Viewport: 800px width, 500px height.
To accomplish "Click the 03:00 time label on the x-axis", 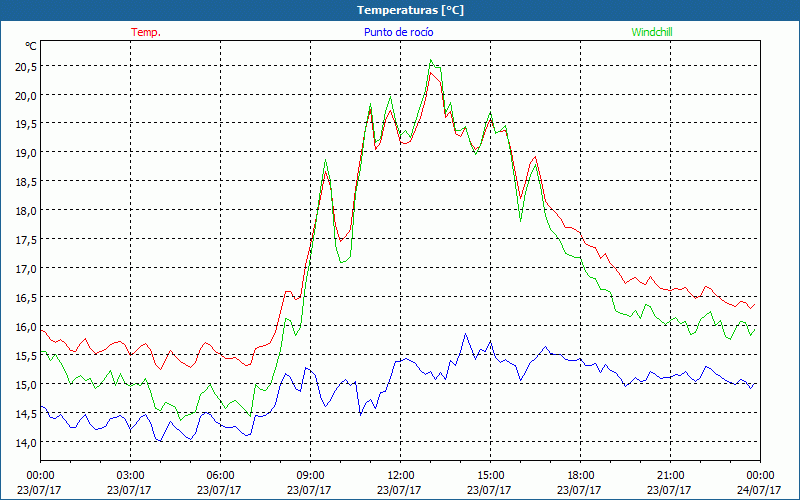I will (x=130, y=476).
